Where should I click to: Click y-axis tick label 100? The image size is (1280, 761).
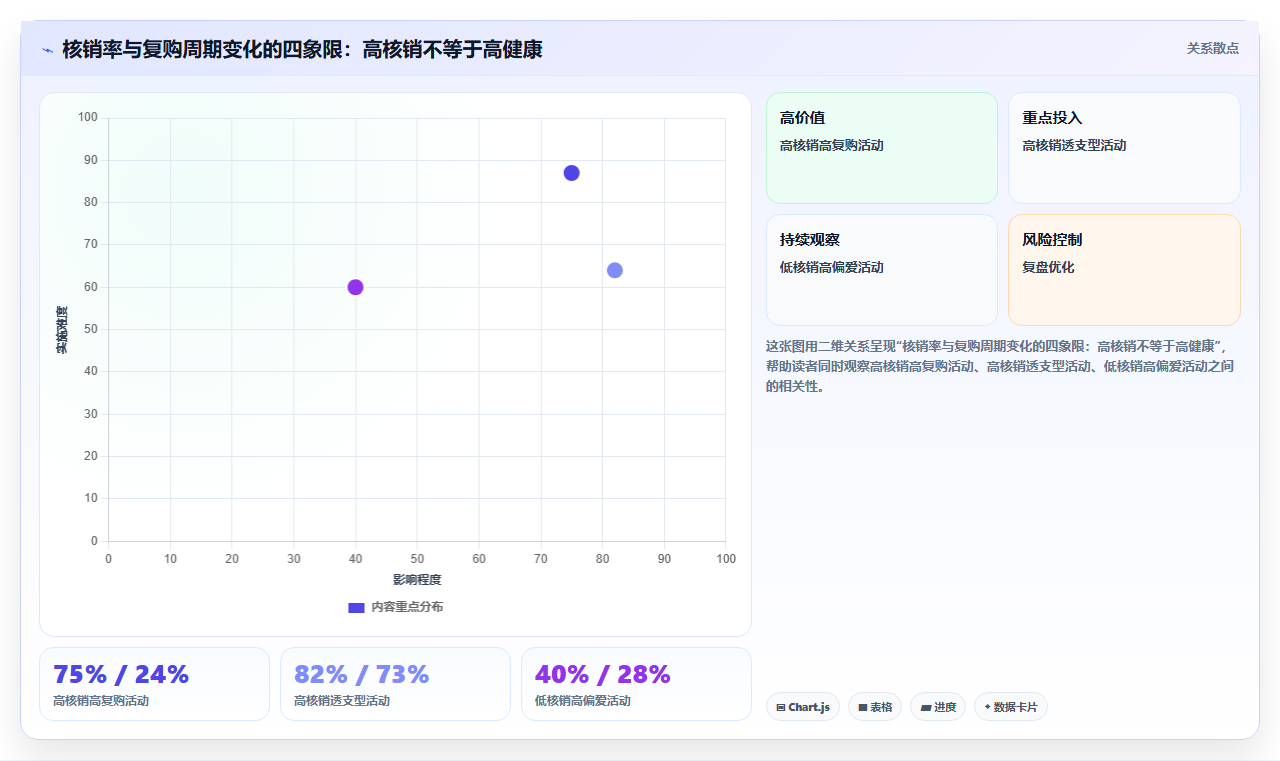(x=88, y=118)
